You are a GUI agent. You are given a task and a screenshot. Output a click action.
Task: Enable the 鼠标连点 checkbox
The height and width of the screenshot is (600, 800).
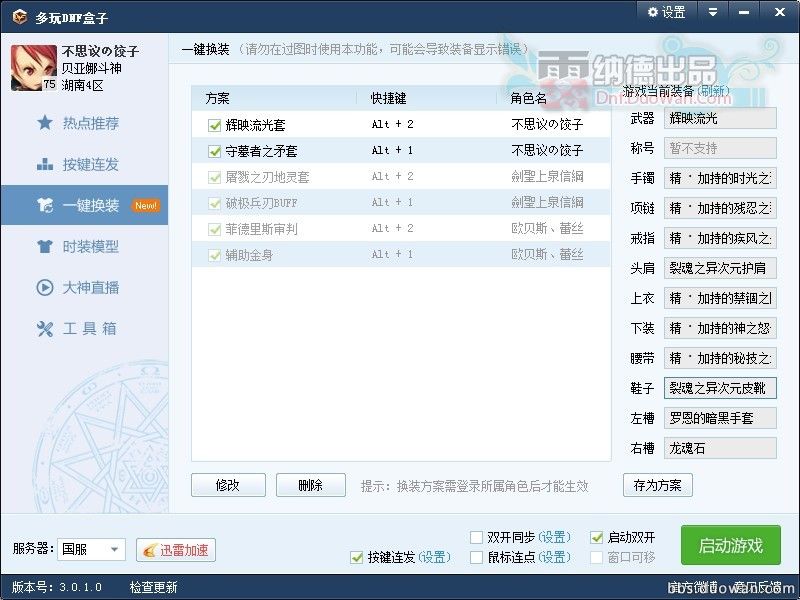pyautogui.click(x=476, y=557)
